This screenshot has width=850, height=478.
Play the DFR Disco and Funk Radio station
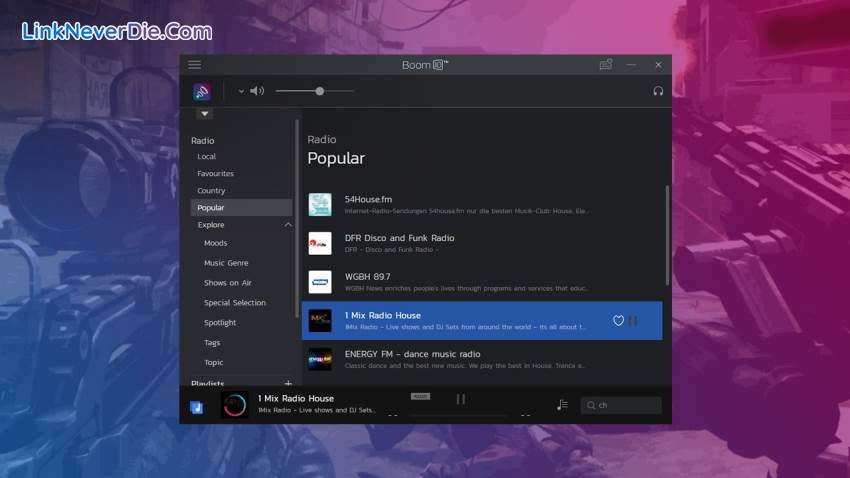pyautogui.click(x=400, y=243)
